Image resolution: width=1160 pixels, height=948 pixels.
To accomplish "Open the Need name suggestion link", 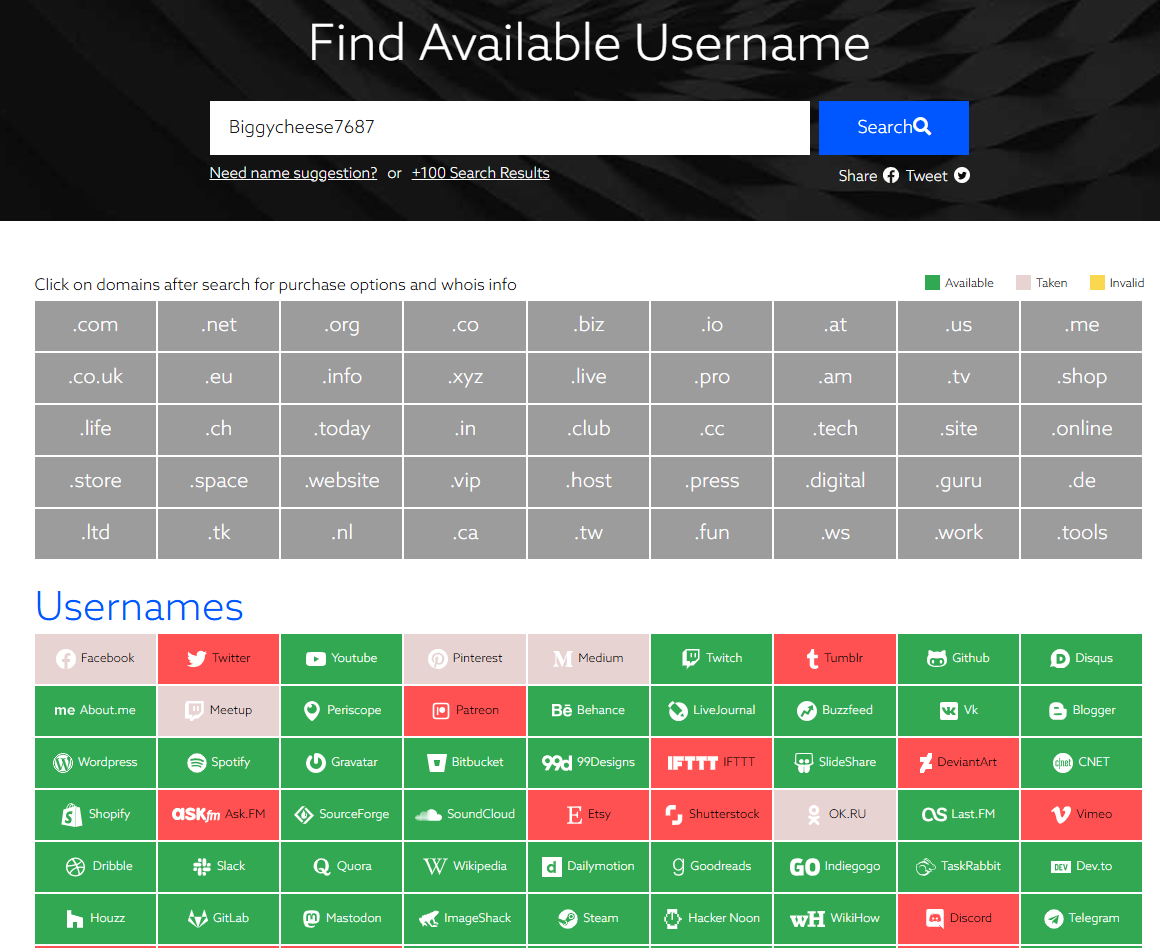I will click(293, 173).
